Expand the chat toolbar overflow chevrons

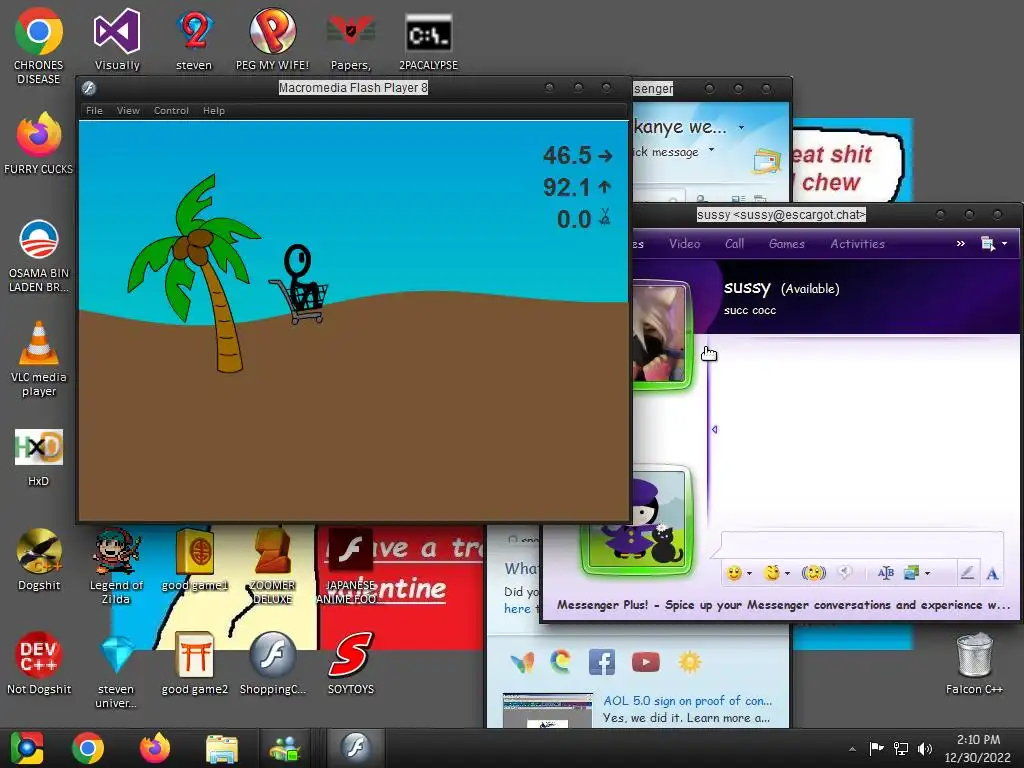pyautogui.click(x=961, y=244)
